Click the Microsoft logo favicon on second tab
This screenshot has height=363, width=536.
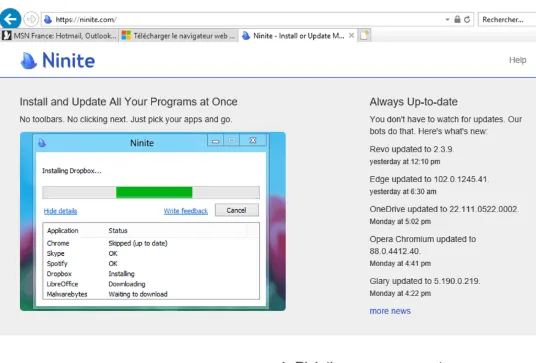[126, 36]
